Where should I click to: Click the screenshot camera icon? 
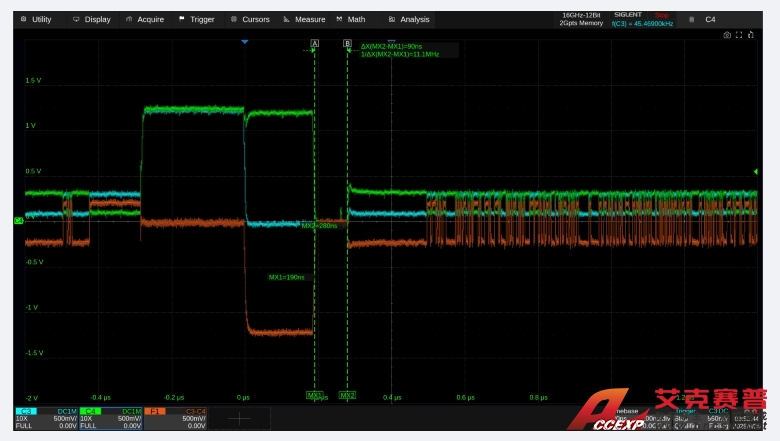(x=727, y=35)
